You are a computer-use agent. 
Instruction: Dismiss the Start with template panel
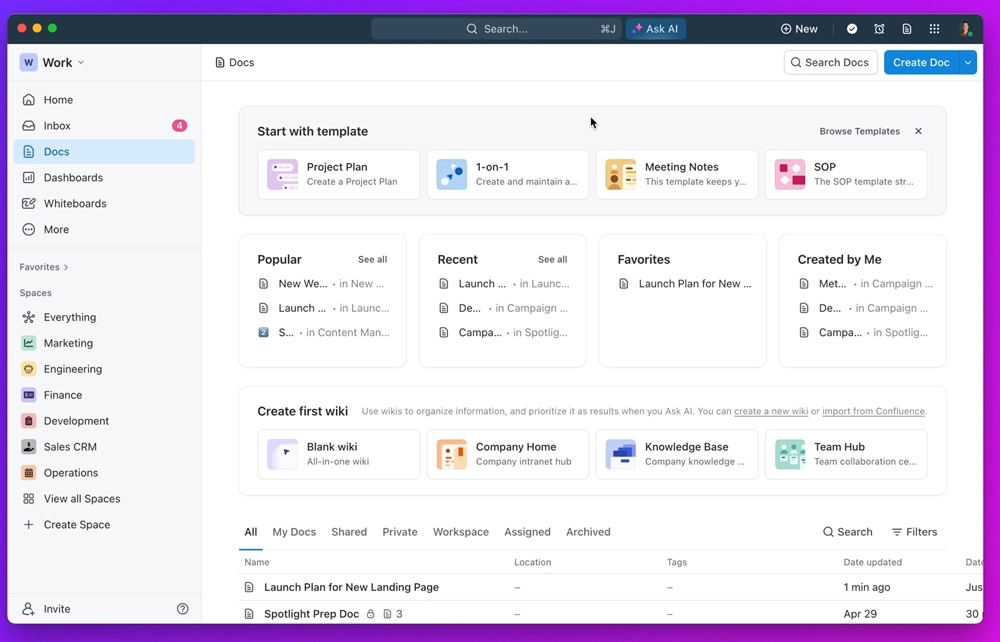point(918,131)
